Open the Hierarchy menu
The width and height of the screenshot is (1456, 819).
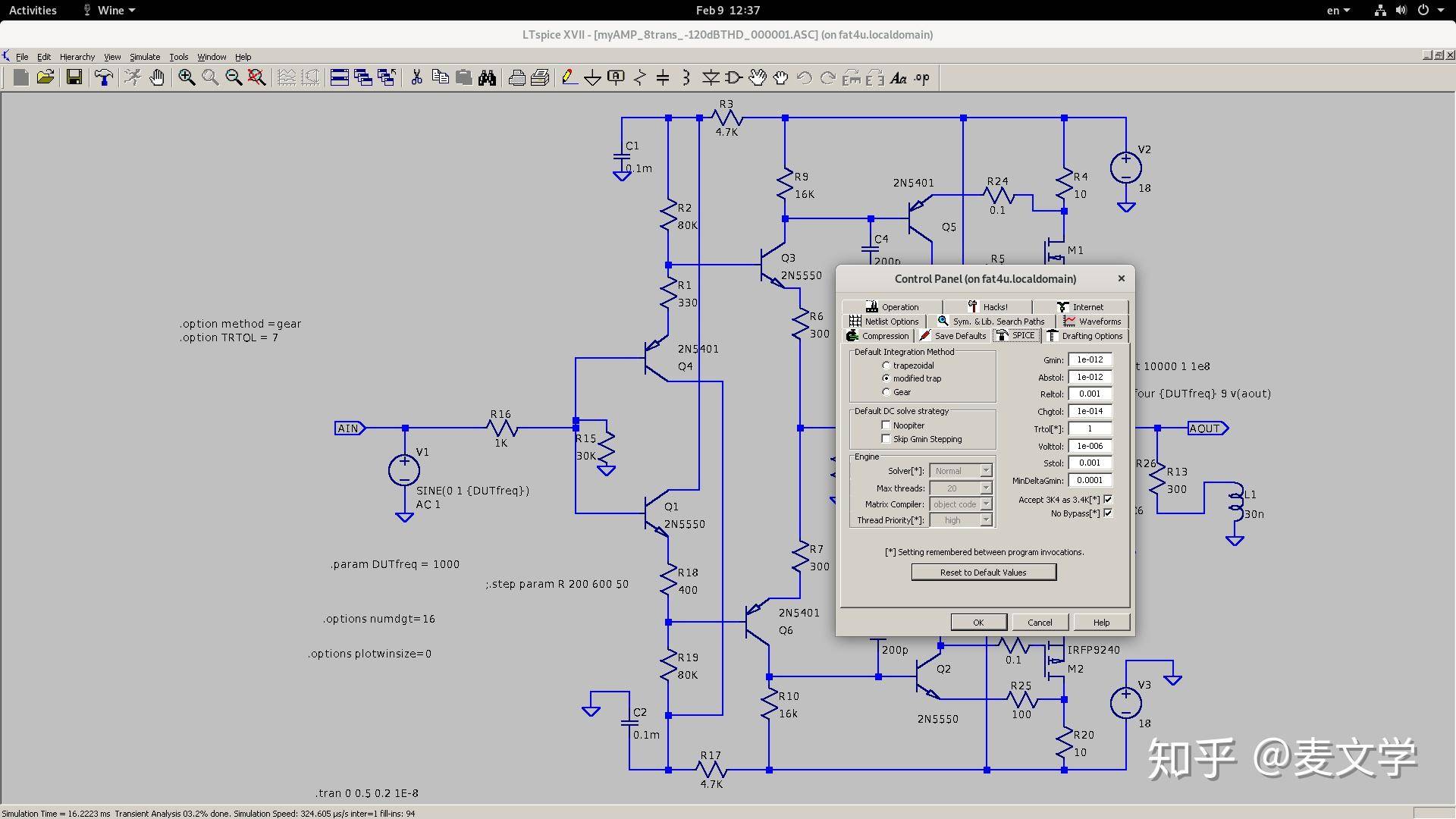click(x=77, y=57)
